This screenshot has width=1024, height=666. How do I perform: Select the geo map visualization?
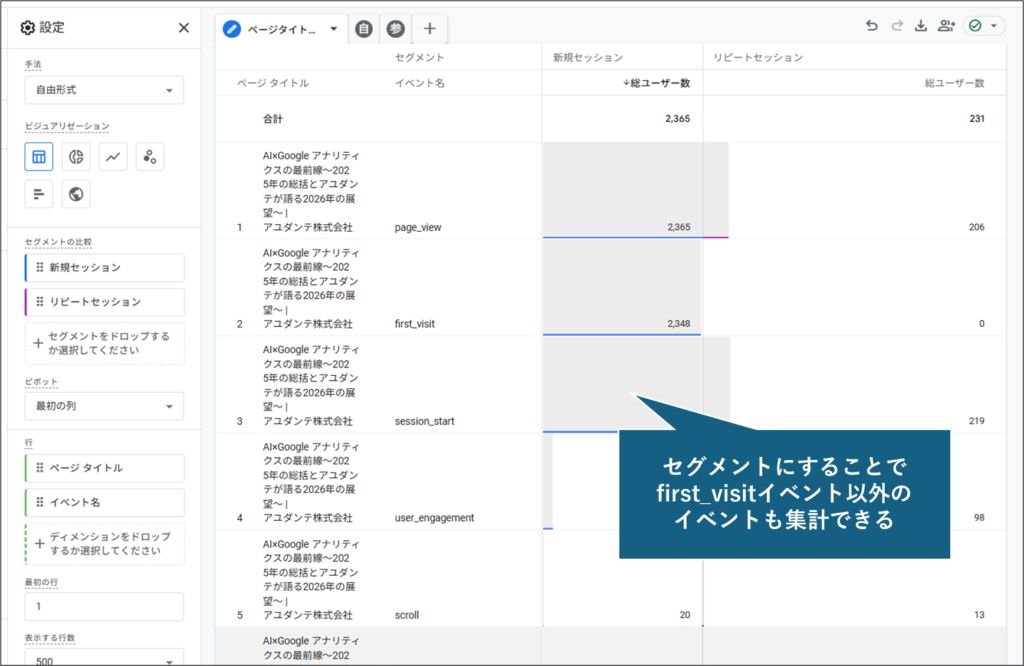(76, 194)
